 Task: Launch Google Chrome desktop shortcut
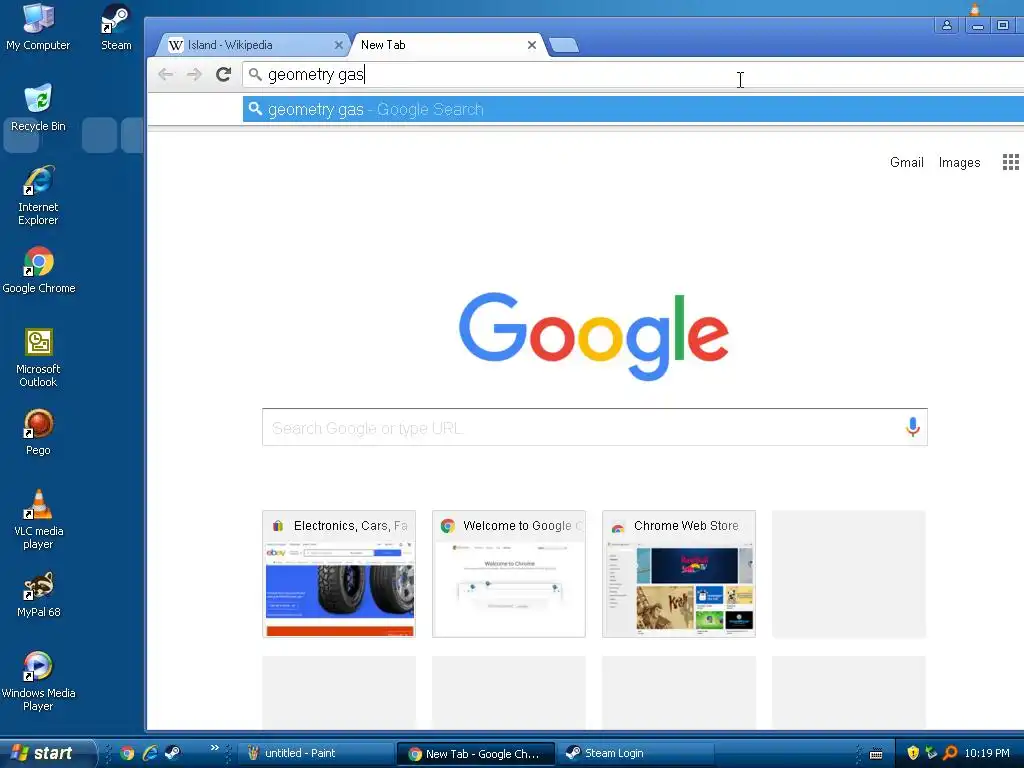pyautogui.click(x=39, y=270)
